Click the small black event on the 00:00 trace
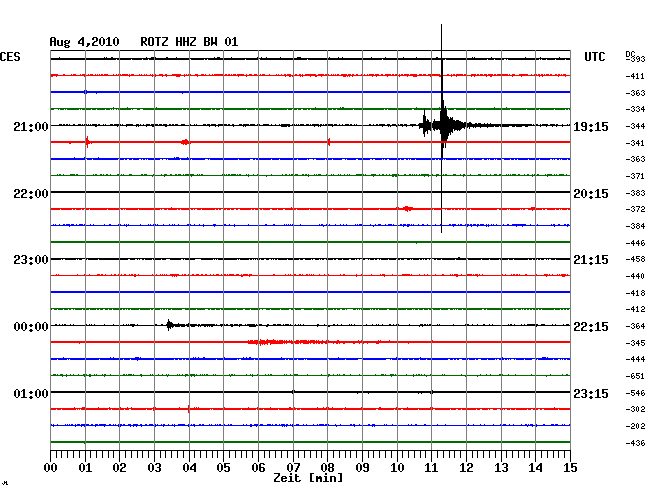 coord(169,325)
